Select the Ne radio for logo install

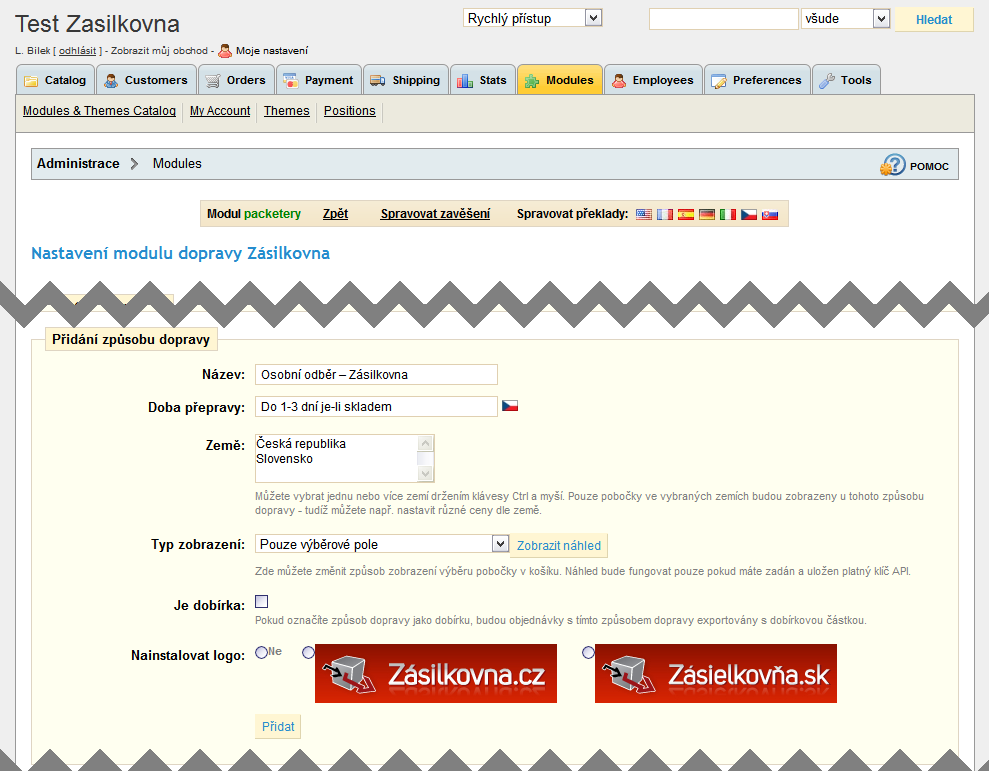pyautogui.click(x=261, y=652)
